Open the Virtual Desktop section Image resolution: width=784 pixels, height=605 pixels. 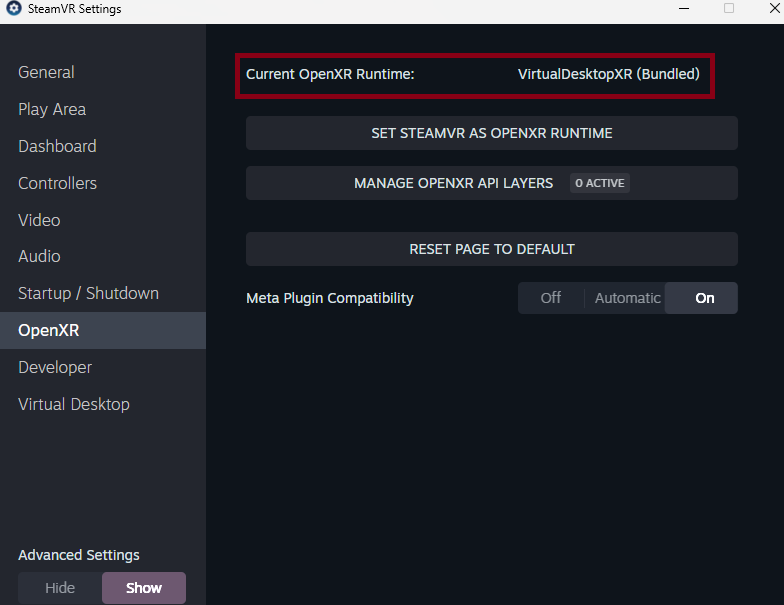click(x=74, y=405)
